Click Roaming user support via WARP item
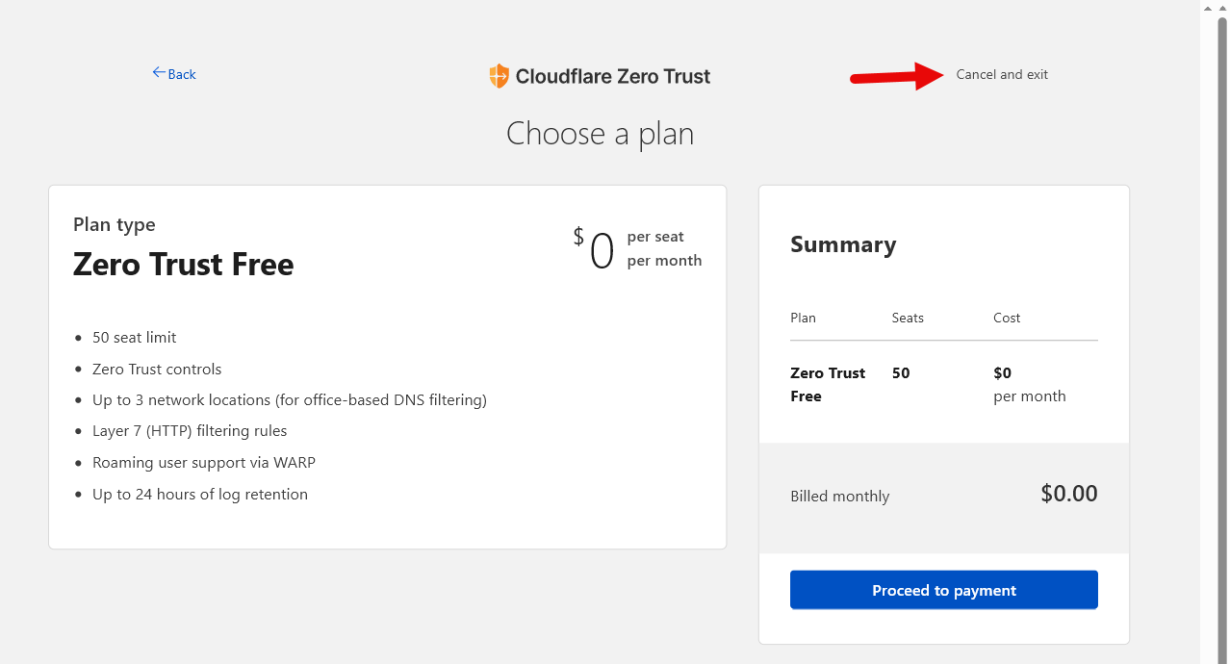The image size is (1230, 664). tap(204, 463)
